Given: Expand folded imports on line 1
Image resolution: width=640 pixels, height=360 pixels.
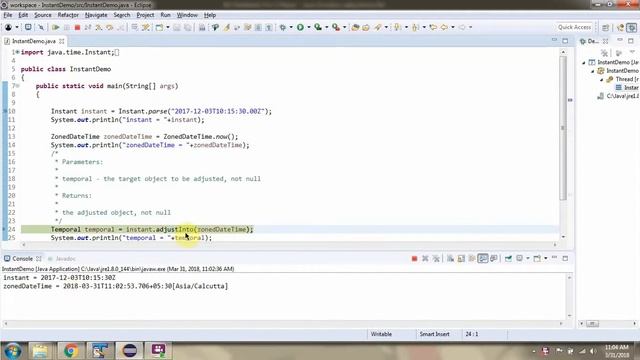Looking at the screenshot, I should [x=17, y=52].
